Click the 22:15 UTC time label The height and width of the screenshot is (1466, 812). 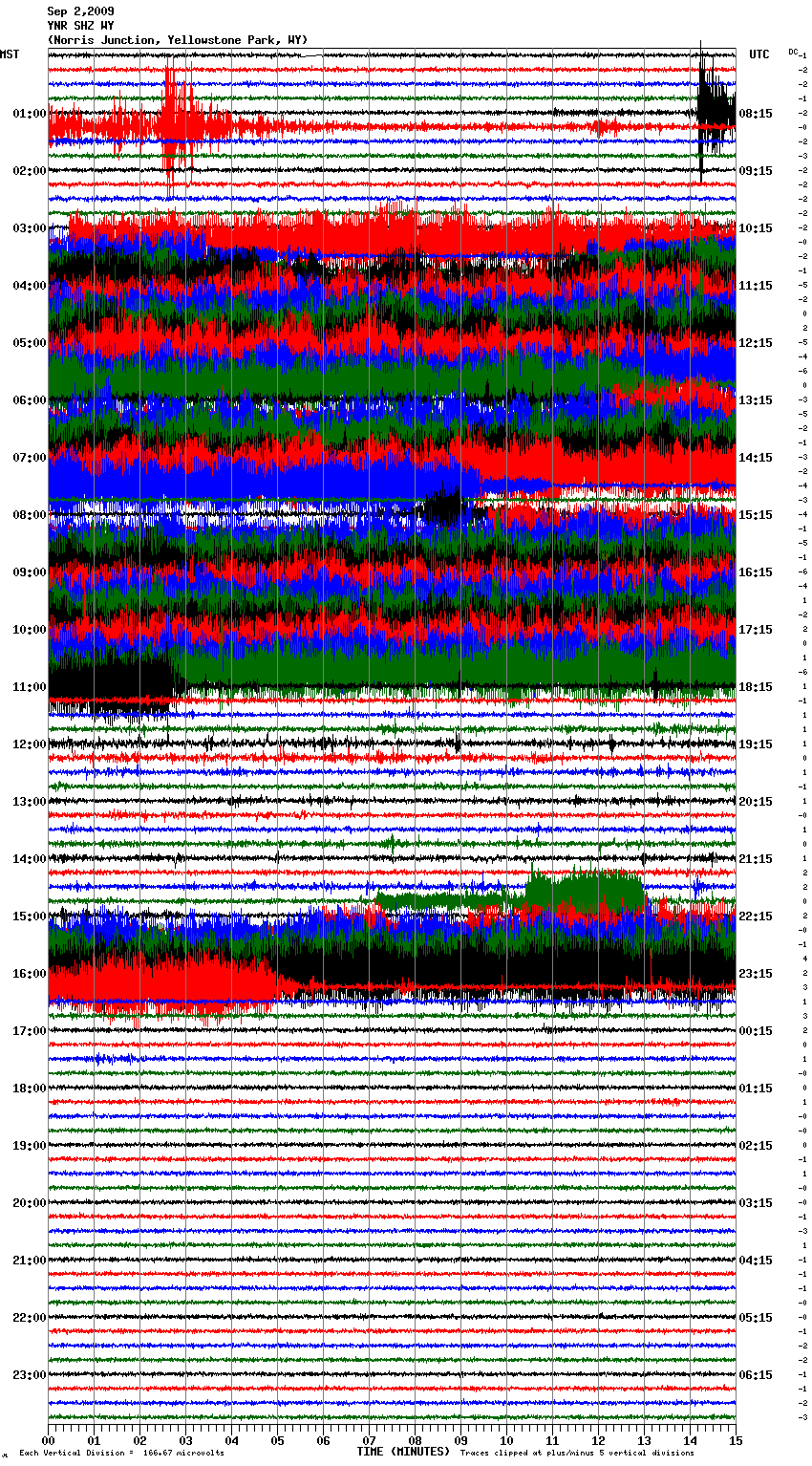[756, 916]
